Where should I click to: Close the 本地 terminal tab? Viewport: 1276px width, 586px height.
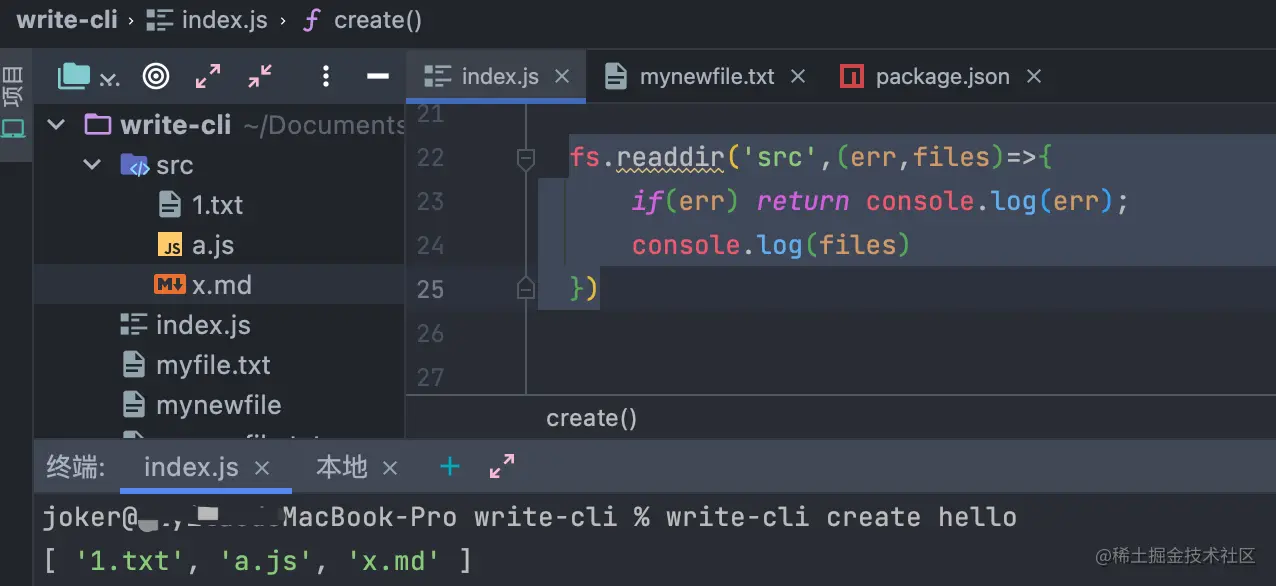(x=390, y=467)
